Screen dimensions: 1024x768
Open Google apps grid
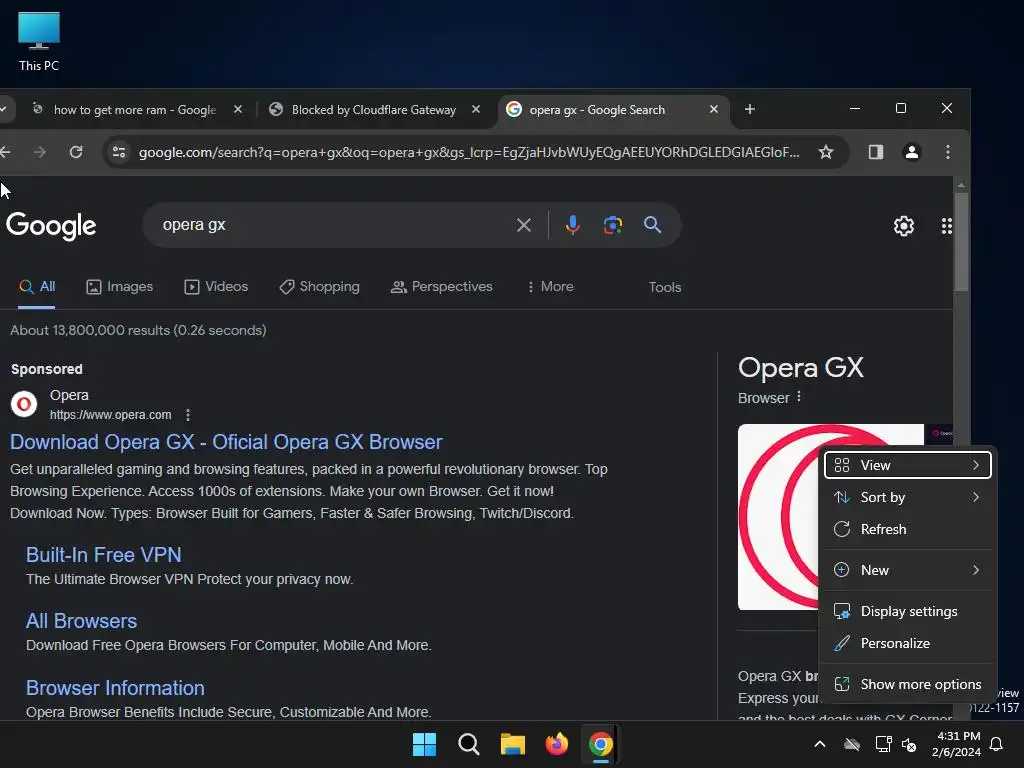click(x=946, y=226)
